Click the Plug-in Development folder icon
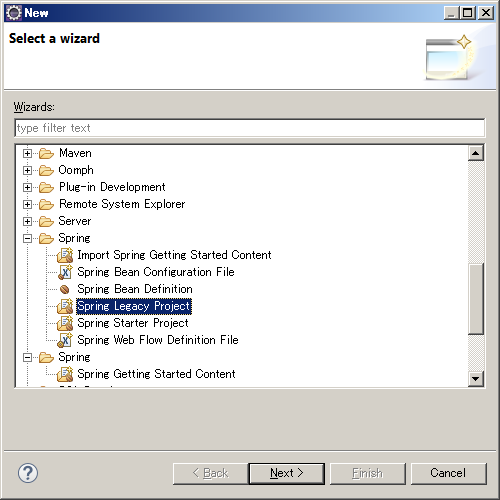Image resolution: width=500 pixels, height=500 pixels. point(46,187)
